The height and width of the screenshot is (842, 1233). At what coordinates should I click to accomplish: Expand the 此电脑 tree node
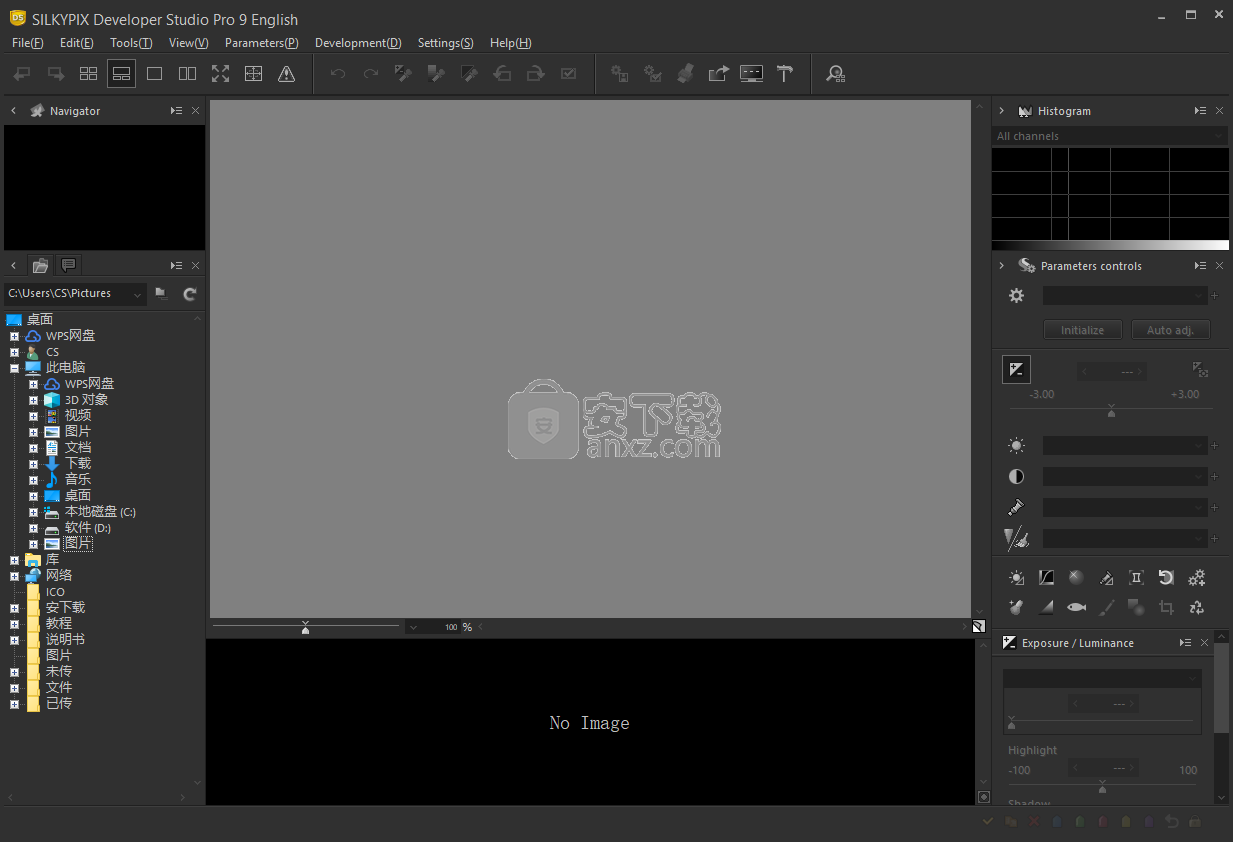[x=14, y=368]
